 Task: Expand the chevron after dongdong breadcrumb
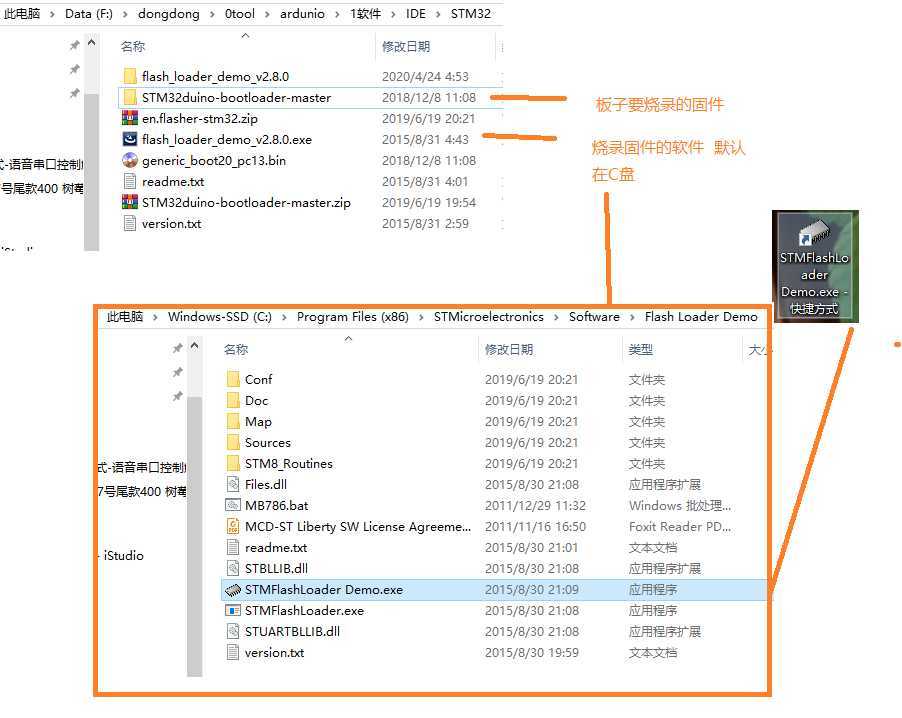[x=212, y=14]
